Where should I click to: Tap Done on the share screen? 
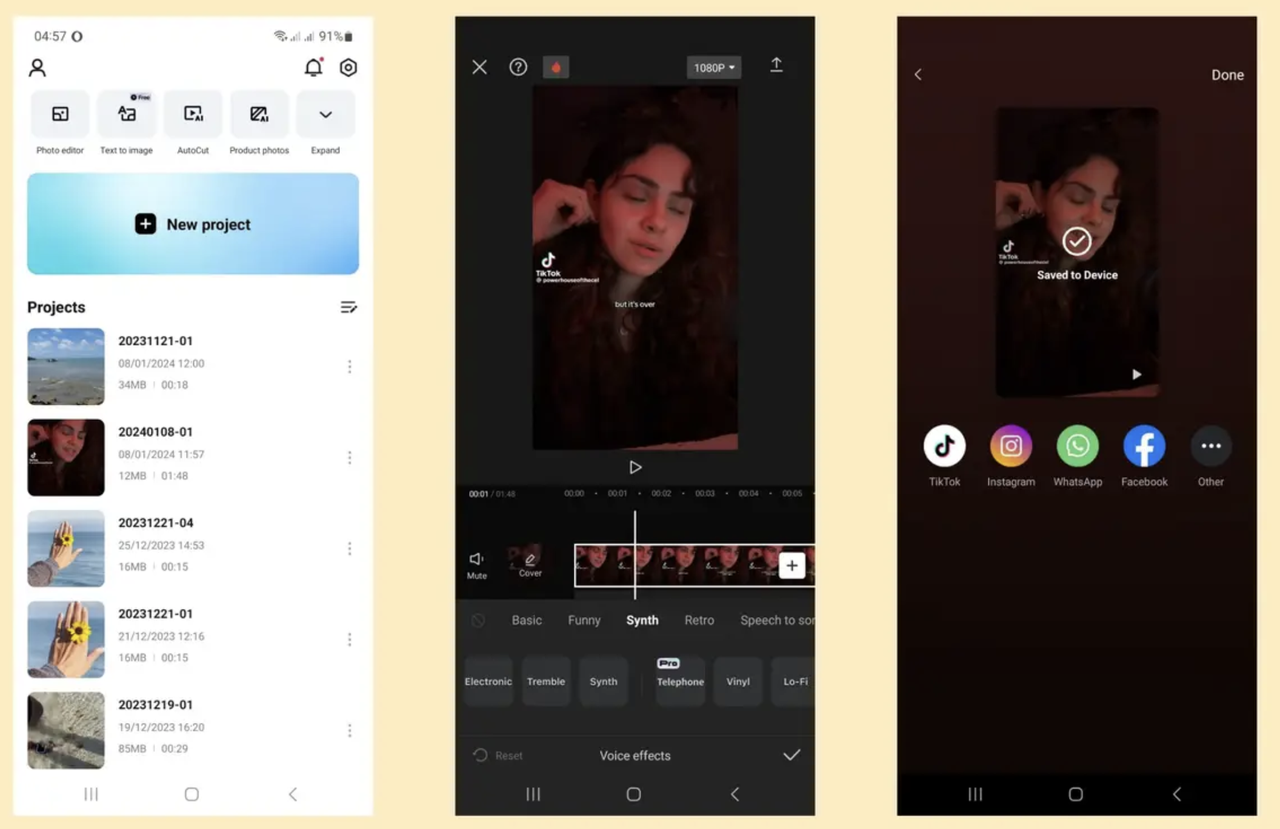1227,74
